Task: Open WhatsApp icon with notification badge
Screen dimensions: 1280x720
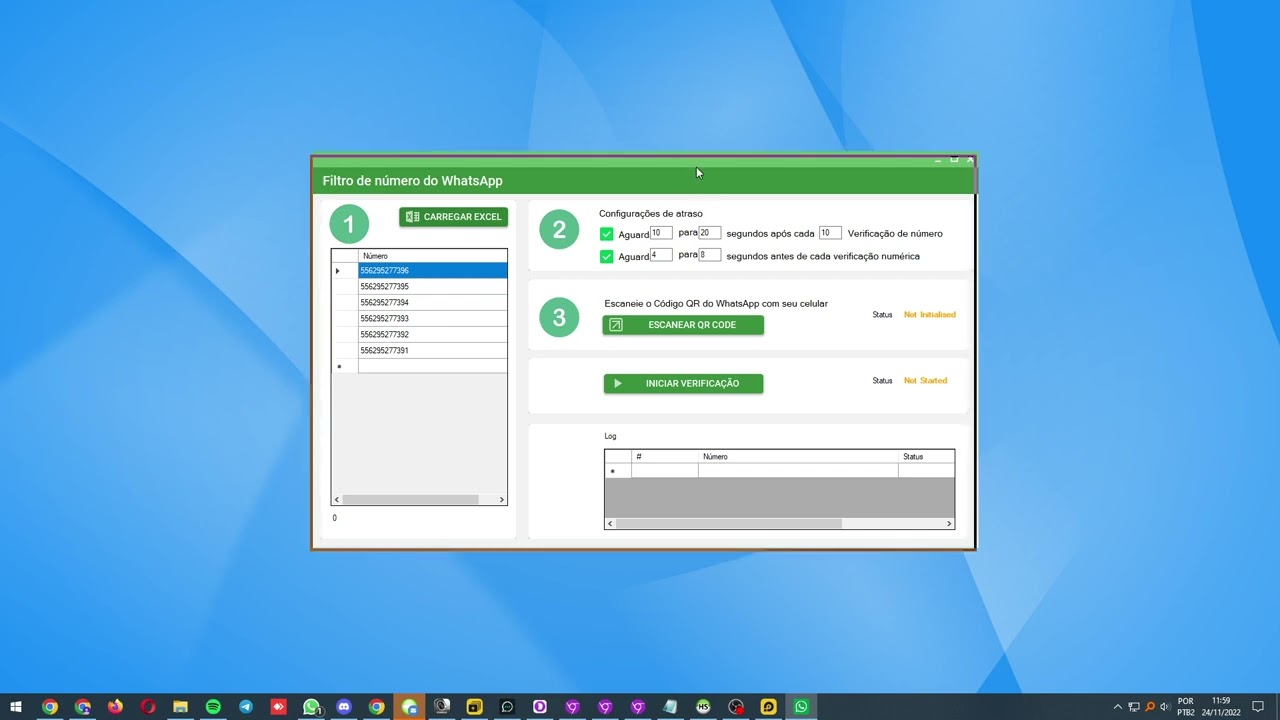Action: coord(311,707)
